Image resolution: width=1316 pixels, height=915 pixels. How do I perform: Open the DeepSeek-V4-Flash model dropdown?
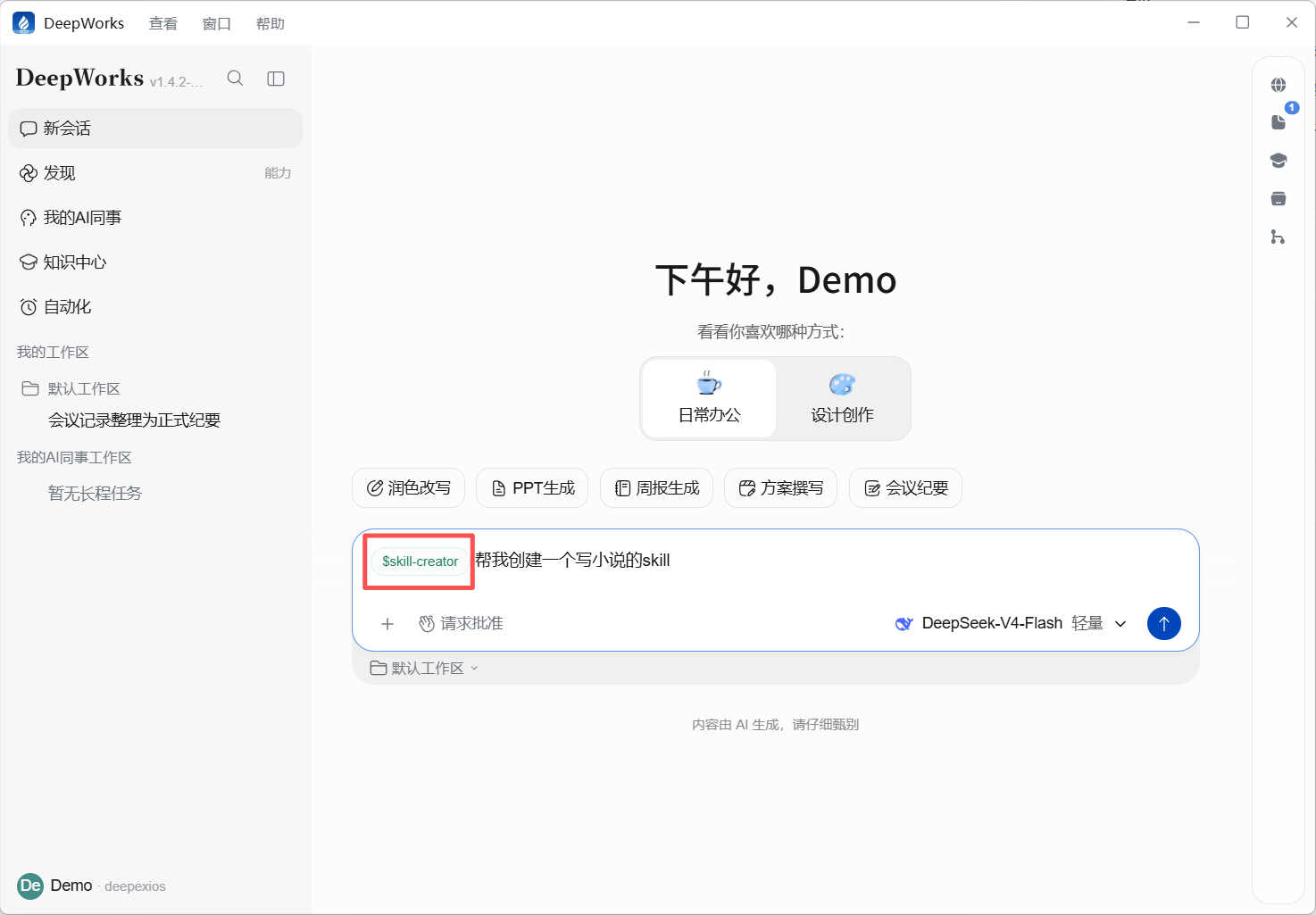pos(1011,623)
